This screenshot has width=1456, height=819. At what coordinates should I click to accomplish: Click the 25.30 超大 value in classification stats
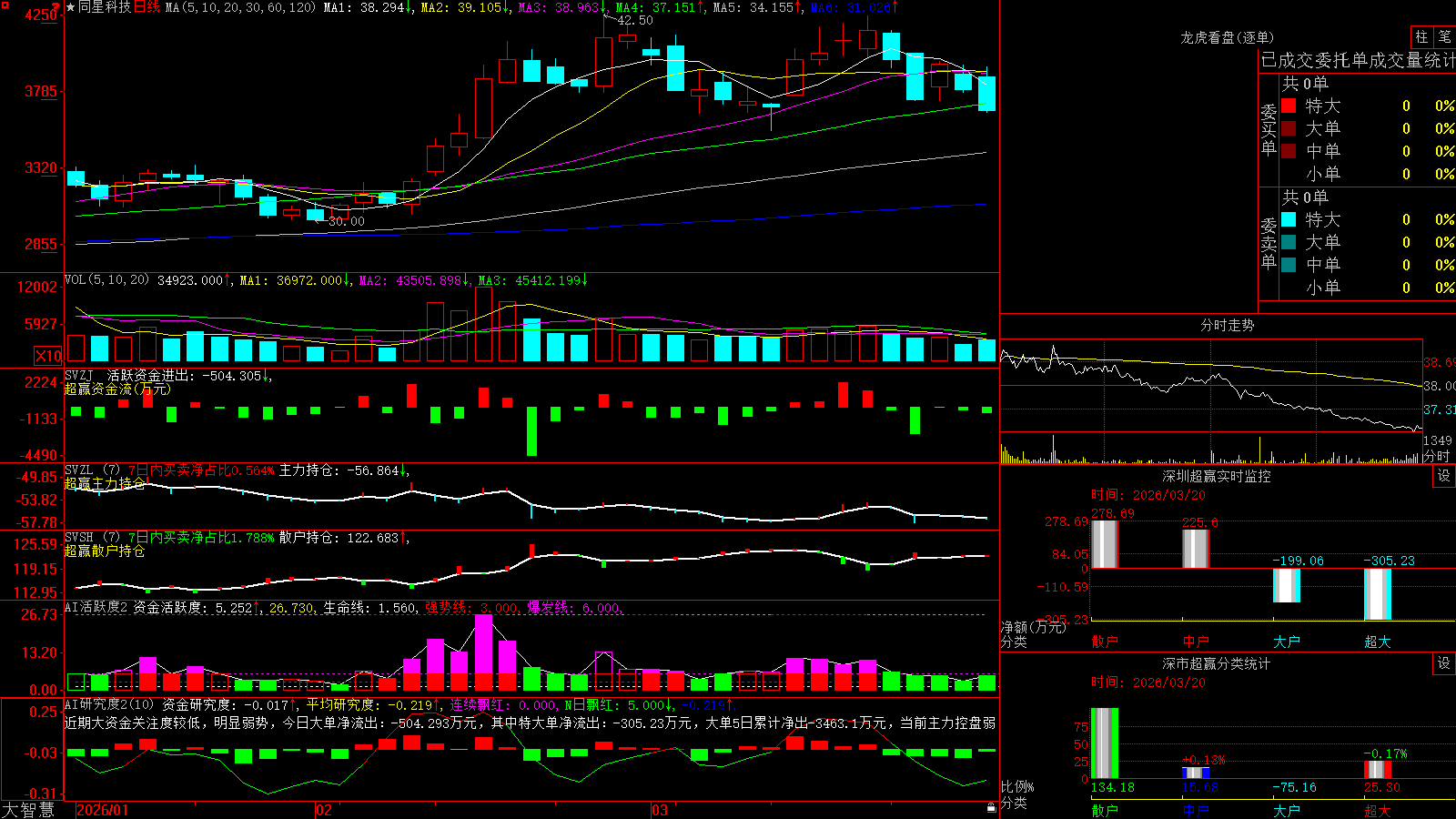[x=1381, y=787]
